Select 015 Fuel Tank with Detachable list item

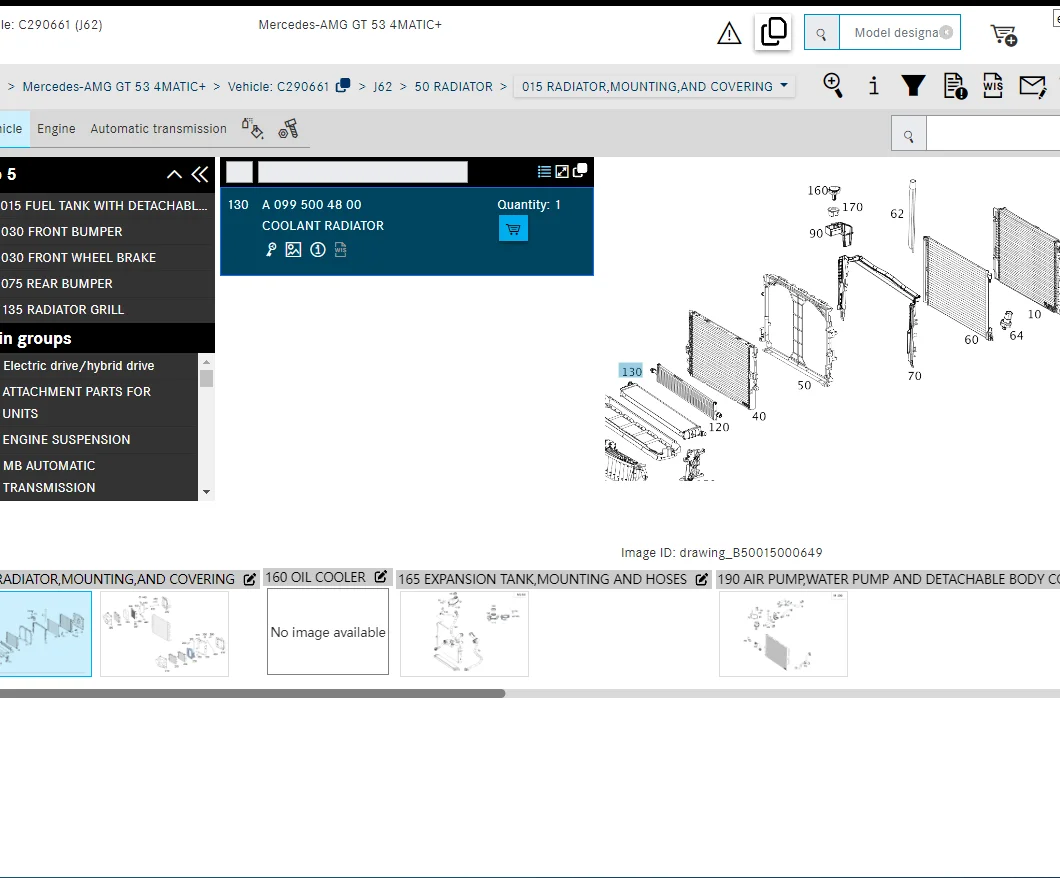105,205
